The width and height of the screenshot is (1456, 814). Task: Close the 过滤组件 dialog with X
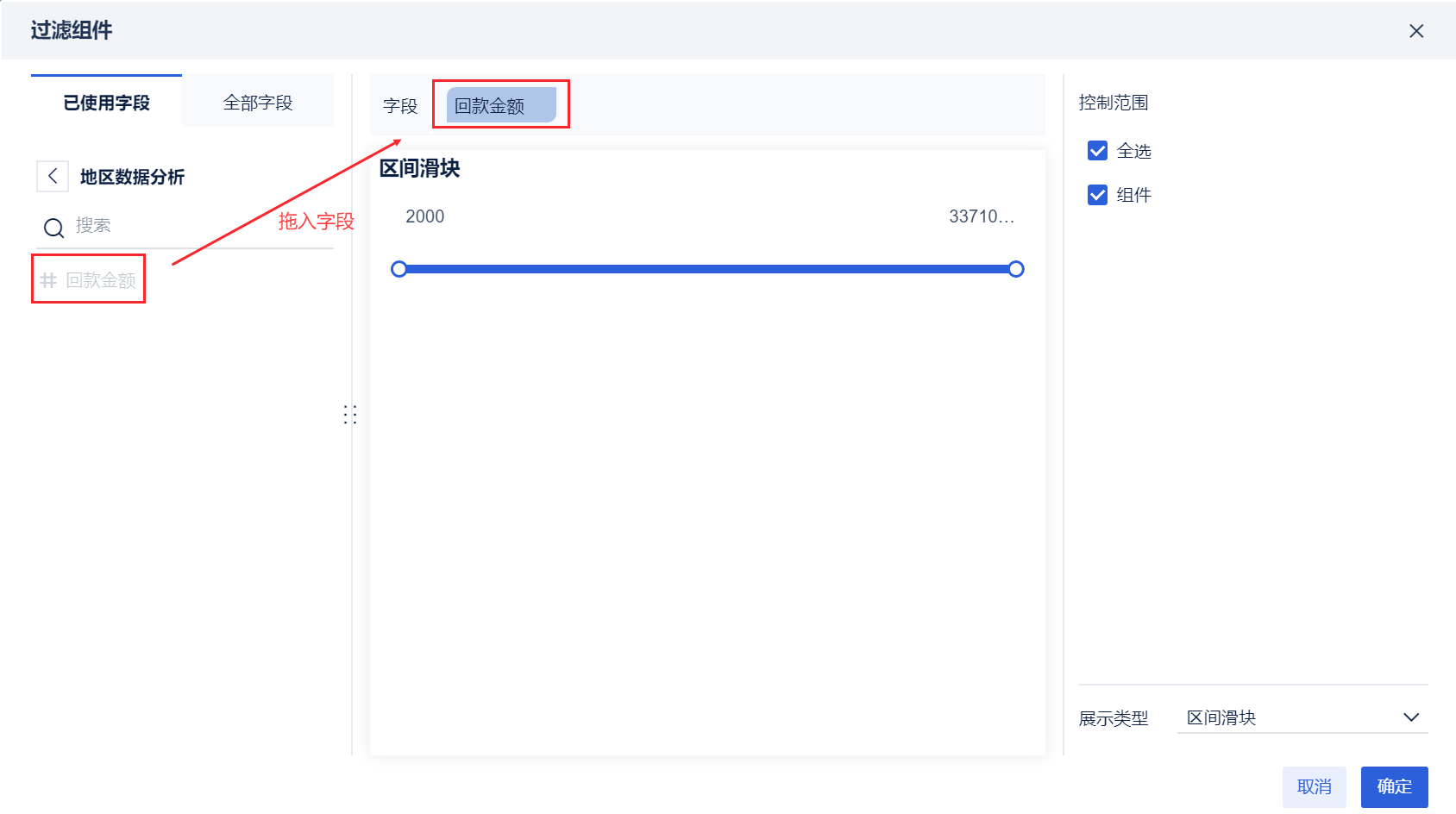(x=1415, y=31)
